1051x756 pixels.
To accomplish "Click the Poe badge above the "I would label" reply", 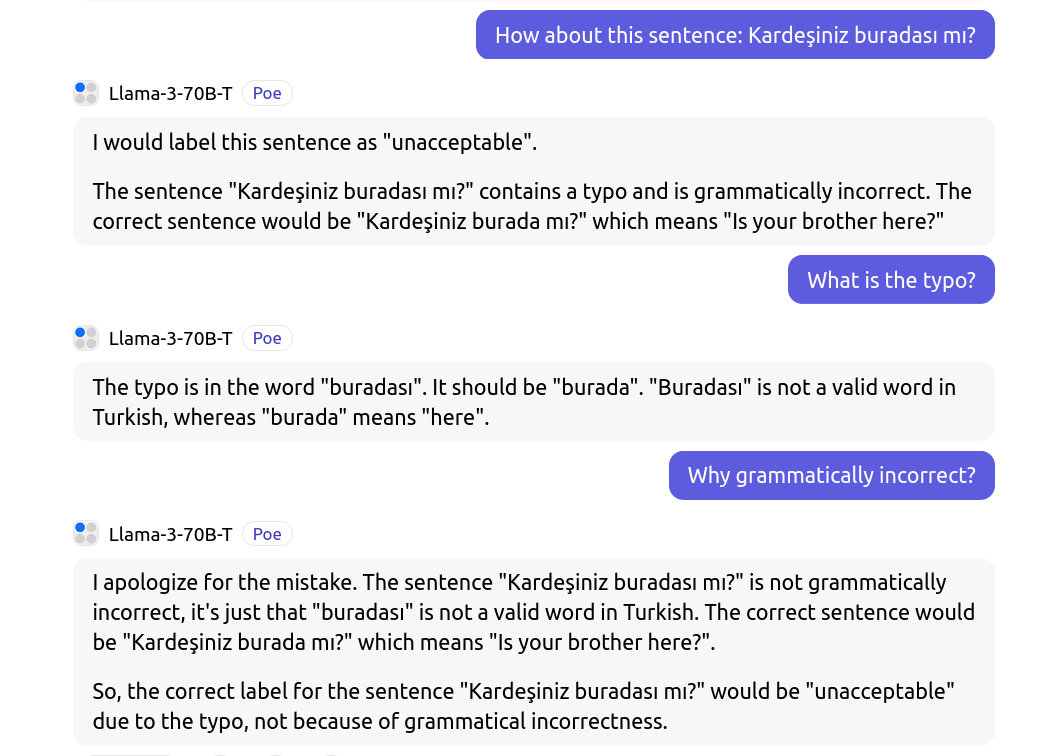I will pos(267,93).
